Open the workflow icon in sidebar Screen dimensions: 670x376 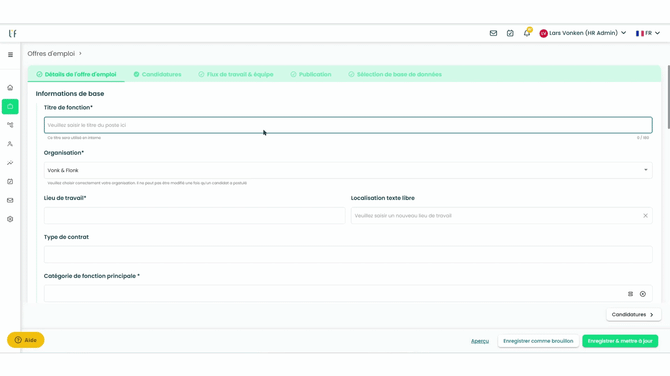10,125
